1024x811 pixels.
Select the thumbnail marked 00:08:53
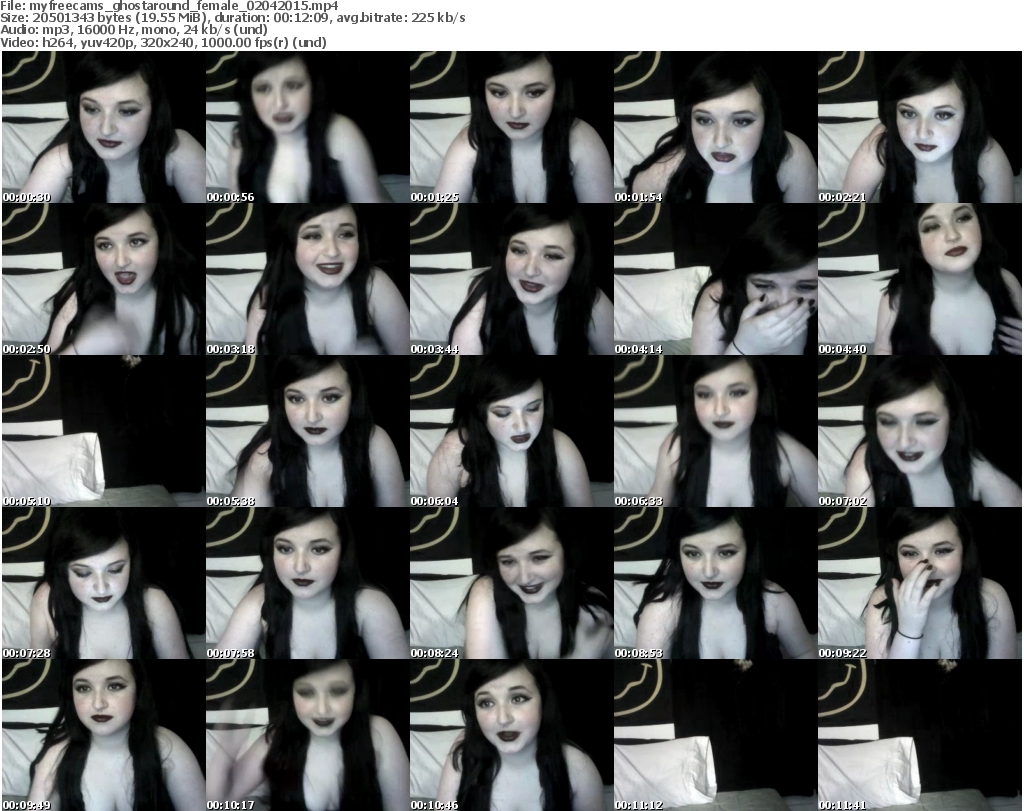point(715,583)
